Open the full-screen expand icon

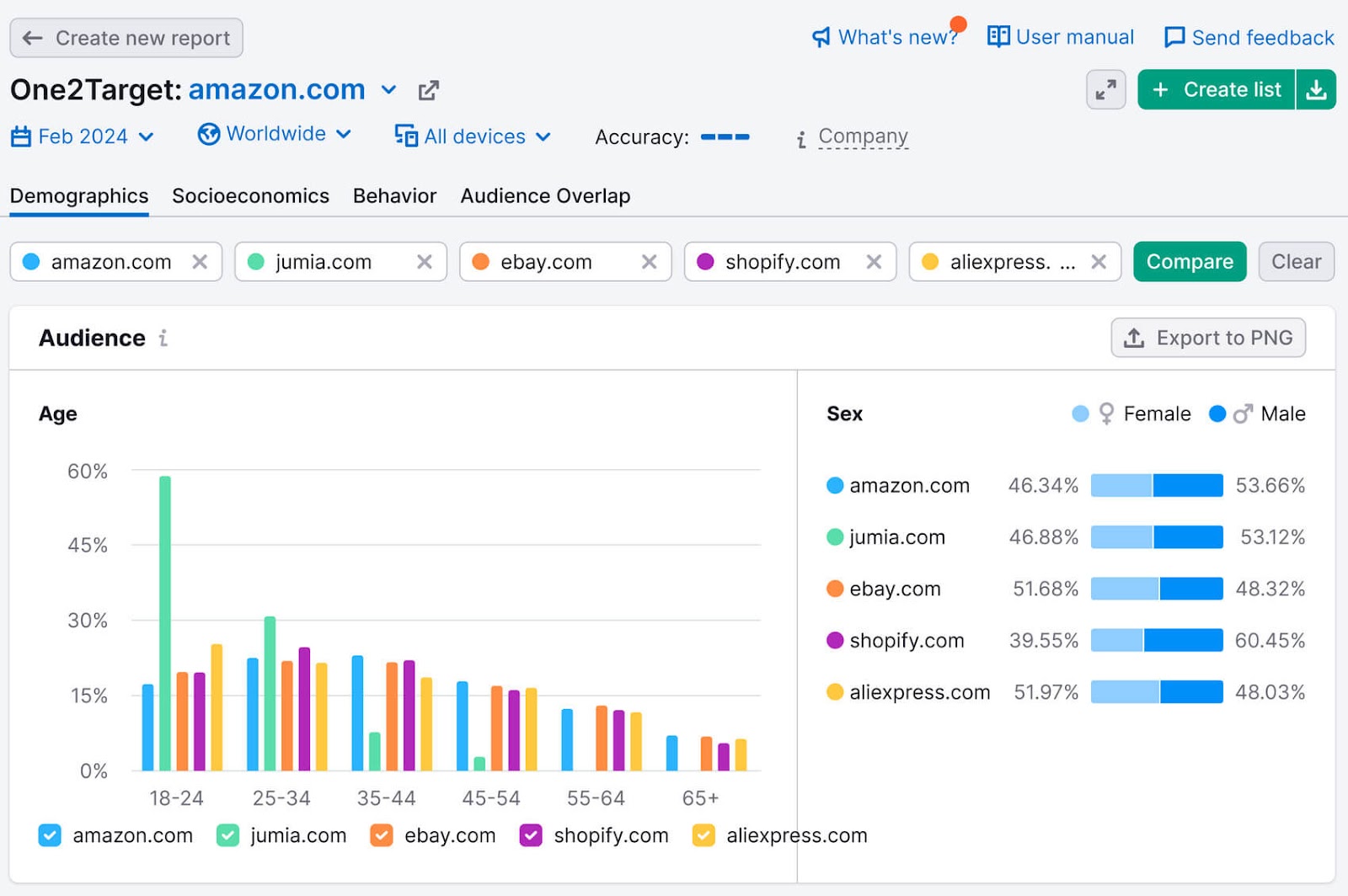tap(1106, 89)
